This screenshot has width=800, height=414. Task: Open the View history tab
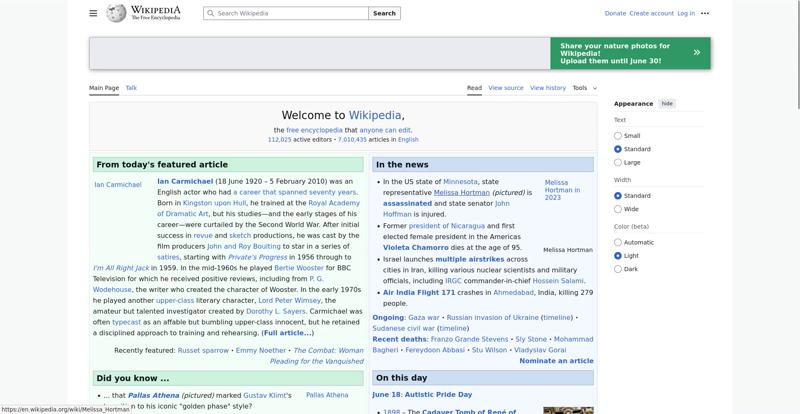548,88
